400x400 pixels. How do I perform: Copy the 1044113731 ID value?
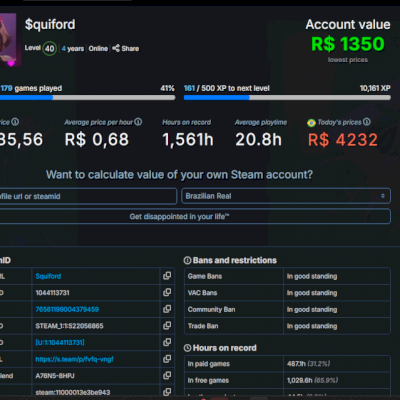pyautogui.click(x=167, y=292)
